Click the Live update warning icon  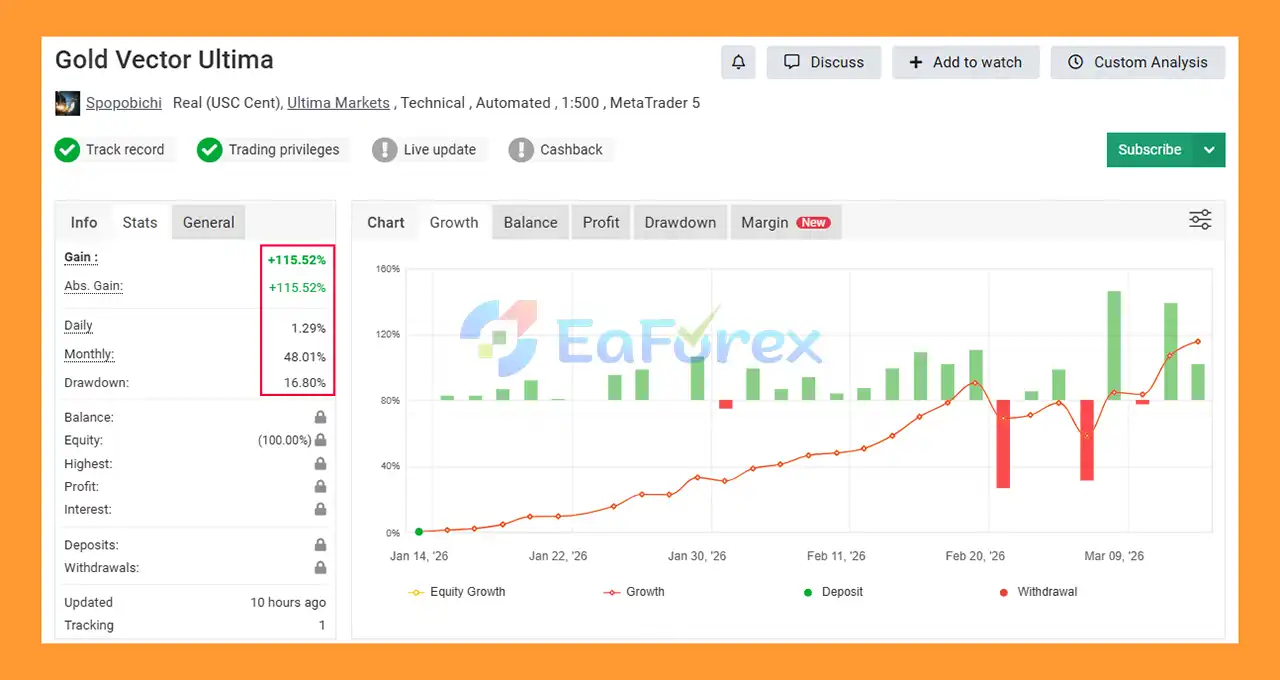point(384,150)
